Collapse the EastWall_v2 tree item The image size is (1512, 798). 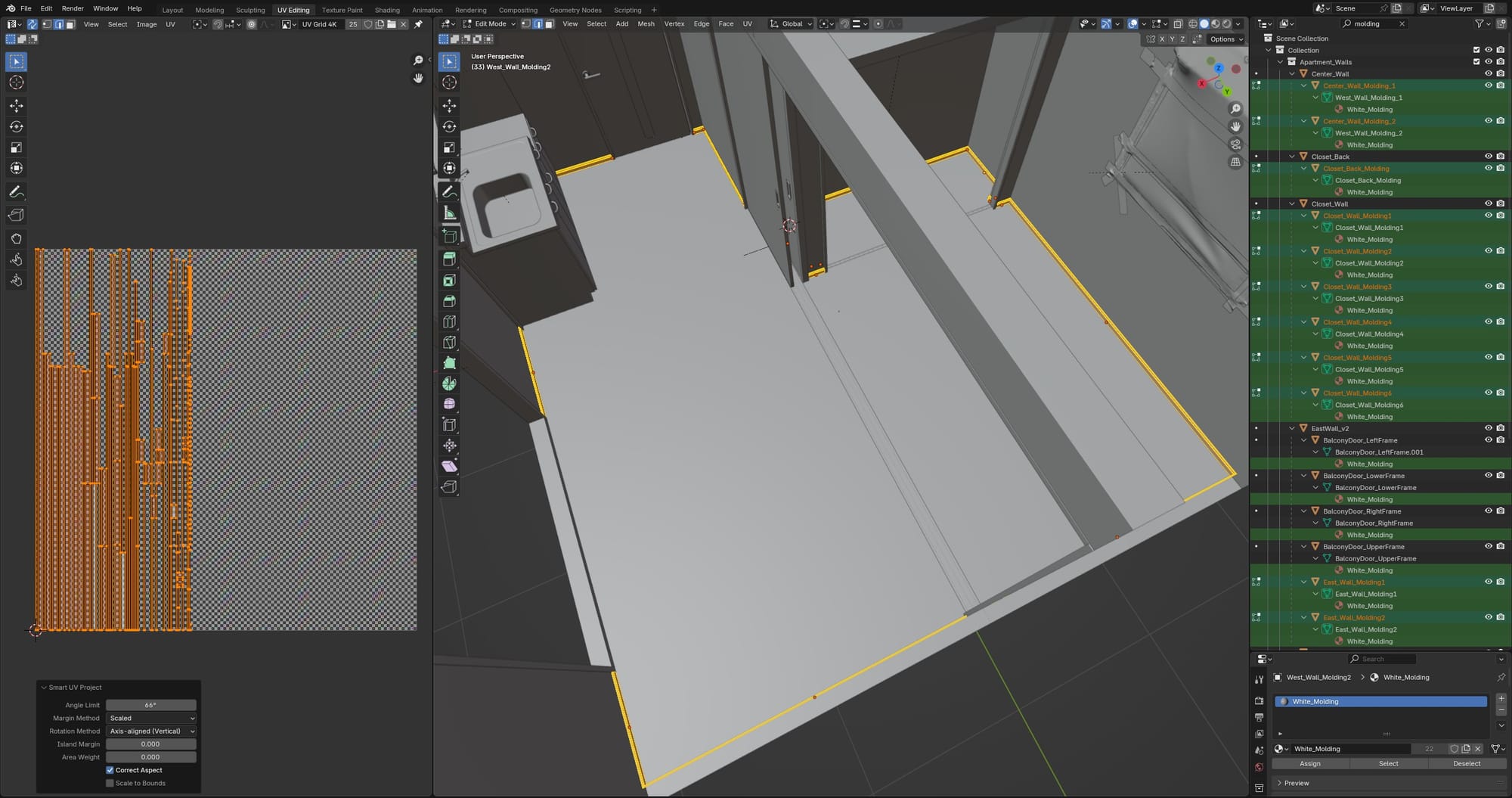[1292, 428]
